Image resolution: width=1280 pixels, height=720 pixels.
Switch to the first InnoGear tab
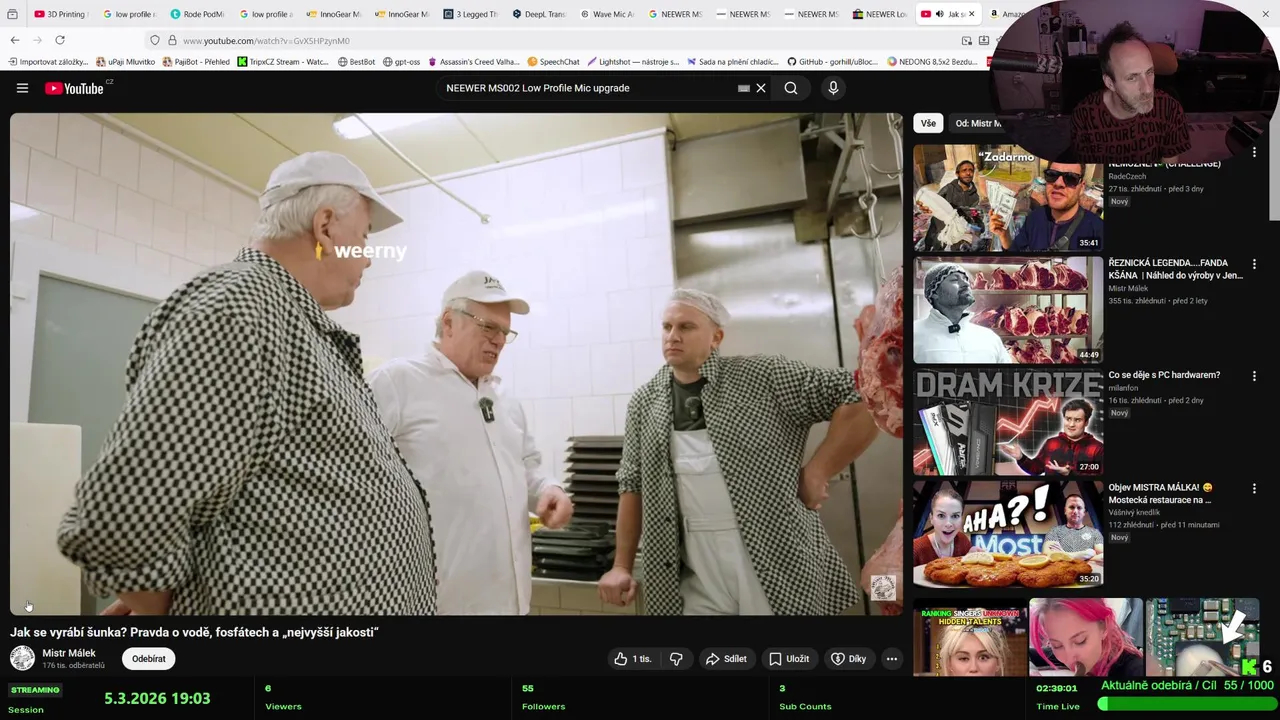pos(334,14)
